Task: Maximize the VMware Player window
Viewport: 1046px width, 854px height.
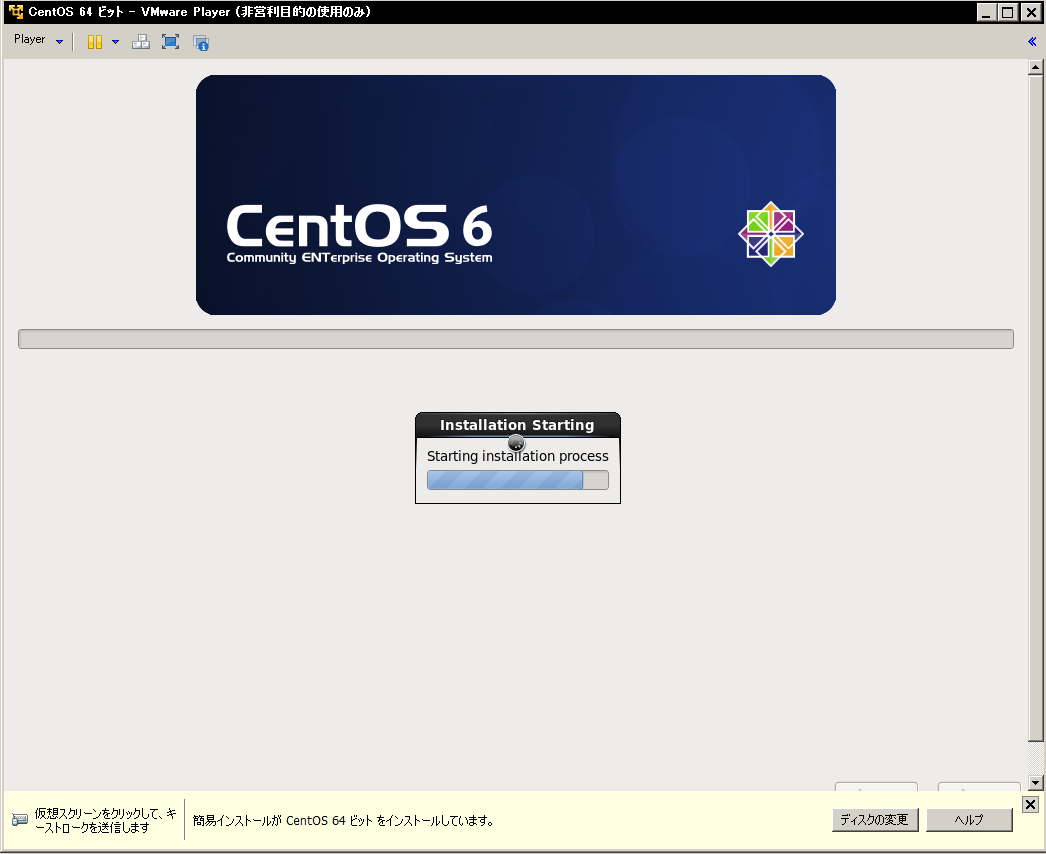Action: (1008, 12)
